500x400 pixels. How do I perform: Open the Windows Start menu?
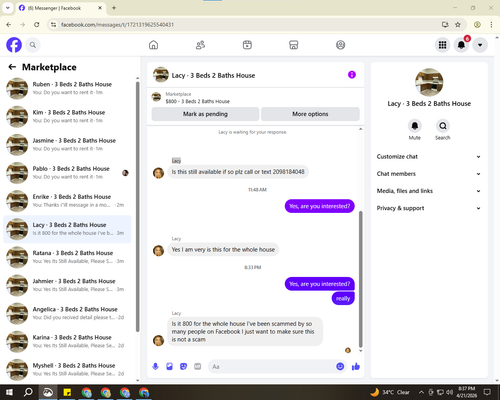click(x=9, y=392)
